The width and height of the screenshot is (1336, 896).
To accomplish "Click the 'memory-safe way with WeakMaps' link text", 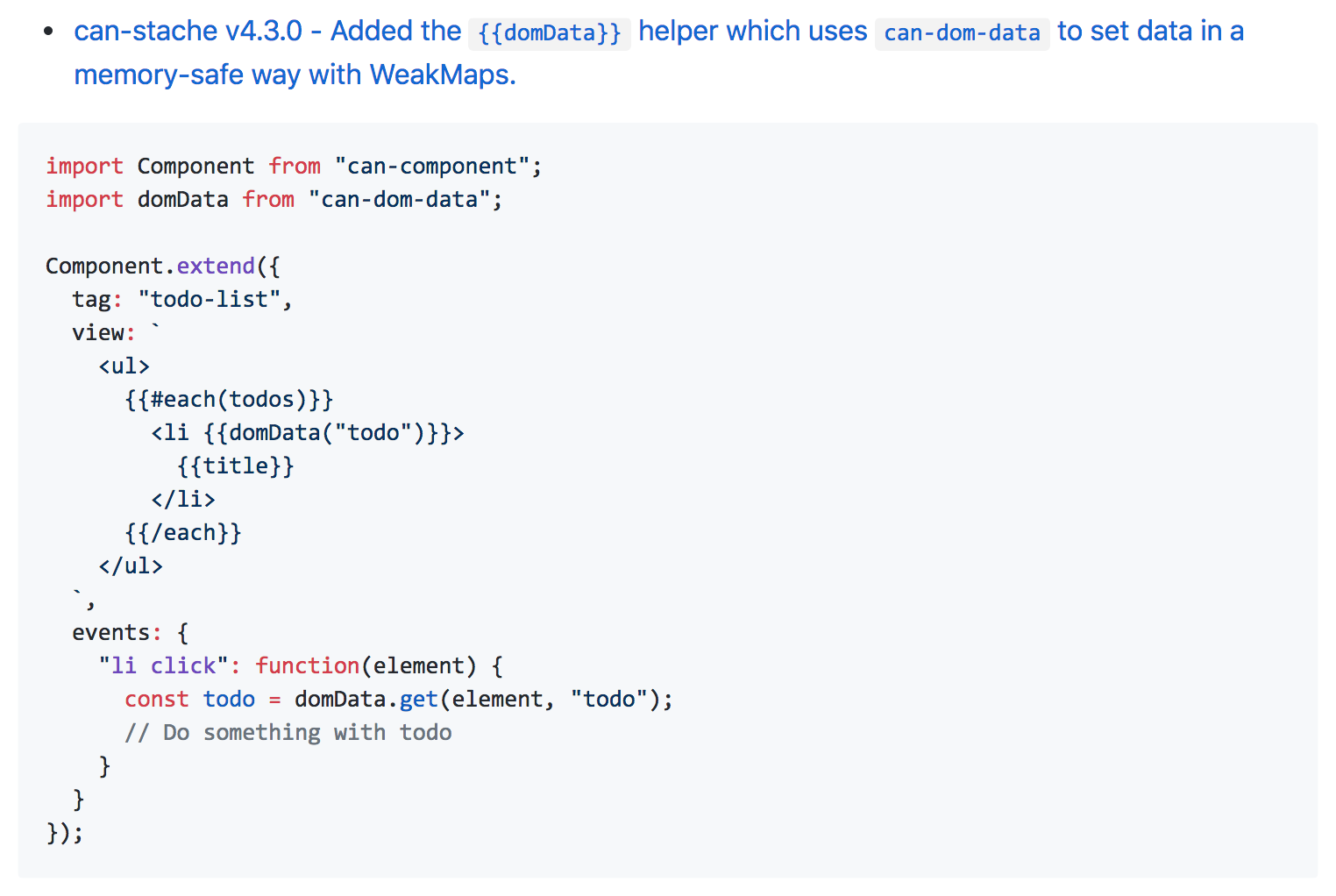I will pos(295,75).
